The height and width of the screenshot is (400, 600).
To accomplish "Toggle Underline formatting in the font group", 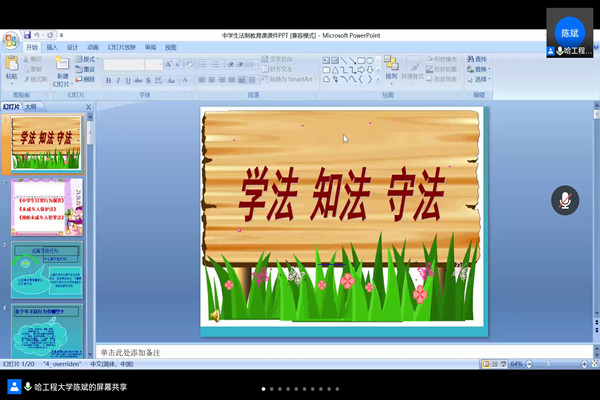I will 129,80.
